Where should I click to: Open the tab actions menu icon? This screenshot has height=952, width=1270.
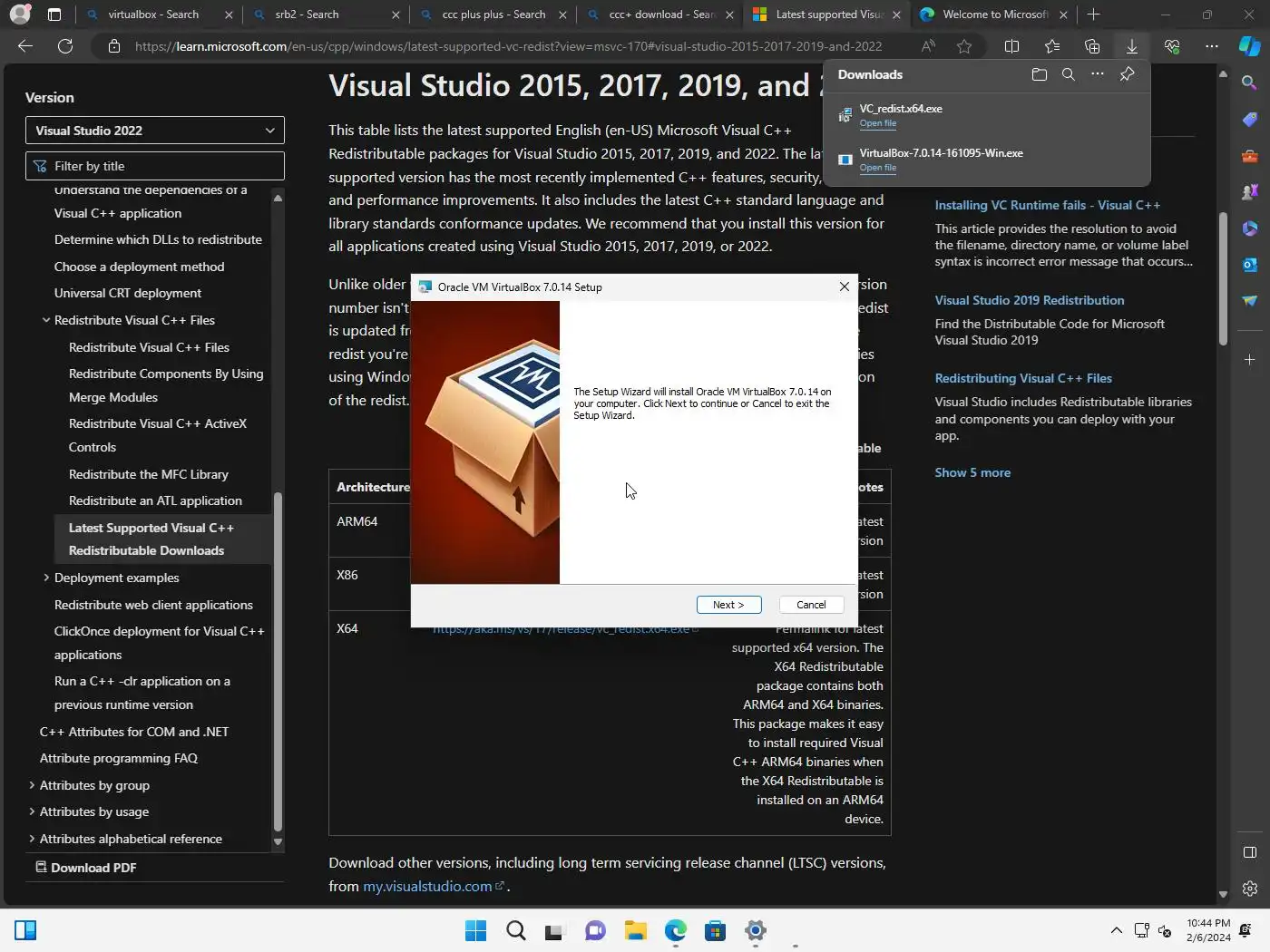tap(54, 15)
